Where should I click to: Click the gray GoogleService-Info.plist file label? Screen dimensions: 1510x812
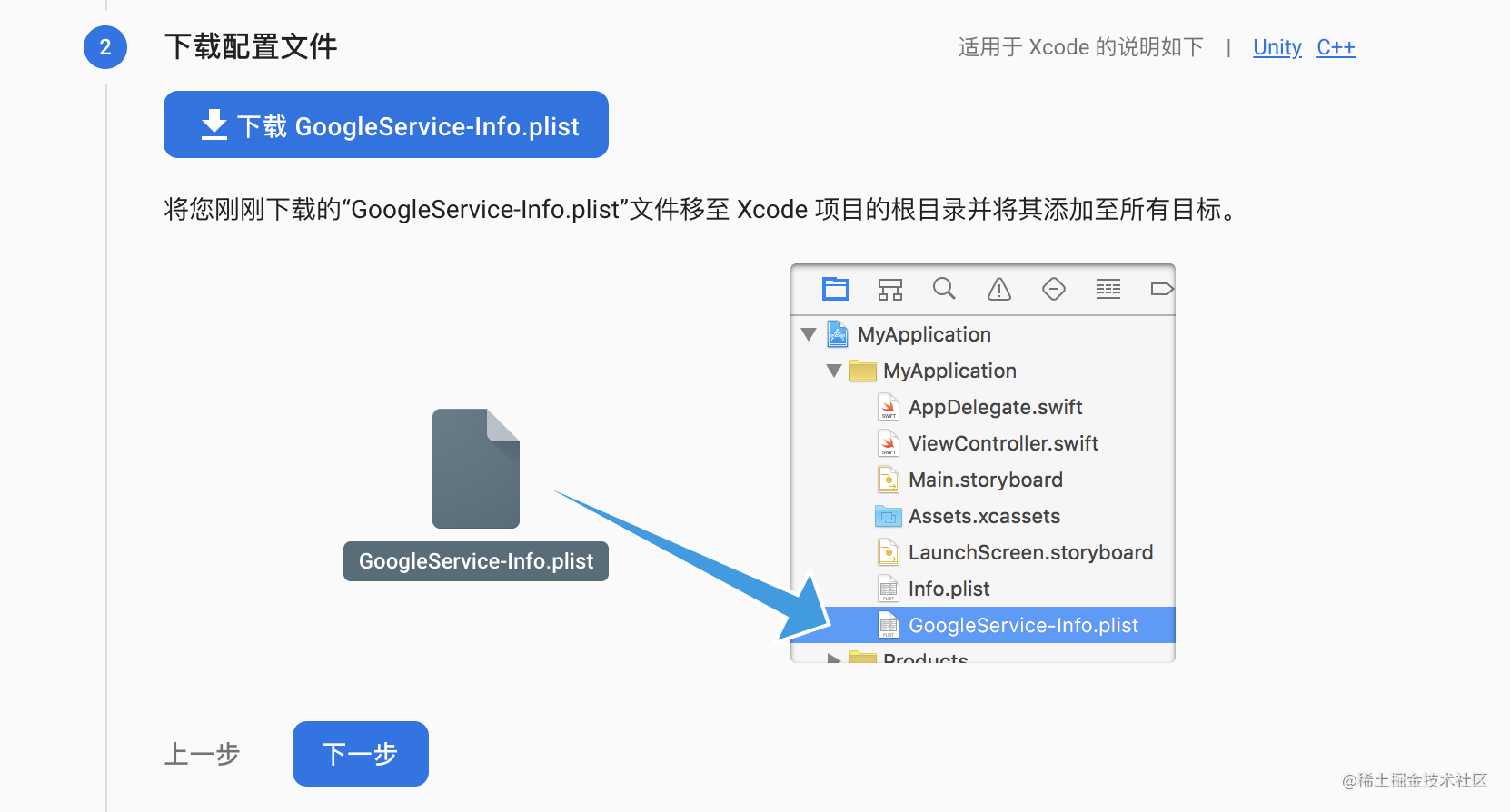476,561
